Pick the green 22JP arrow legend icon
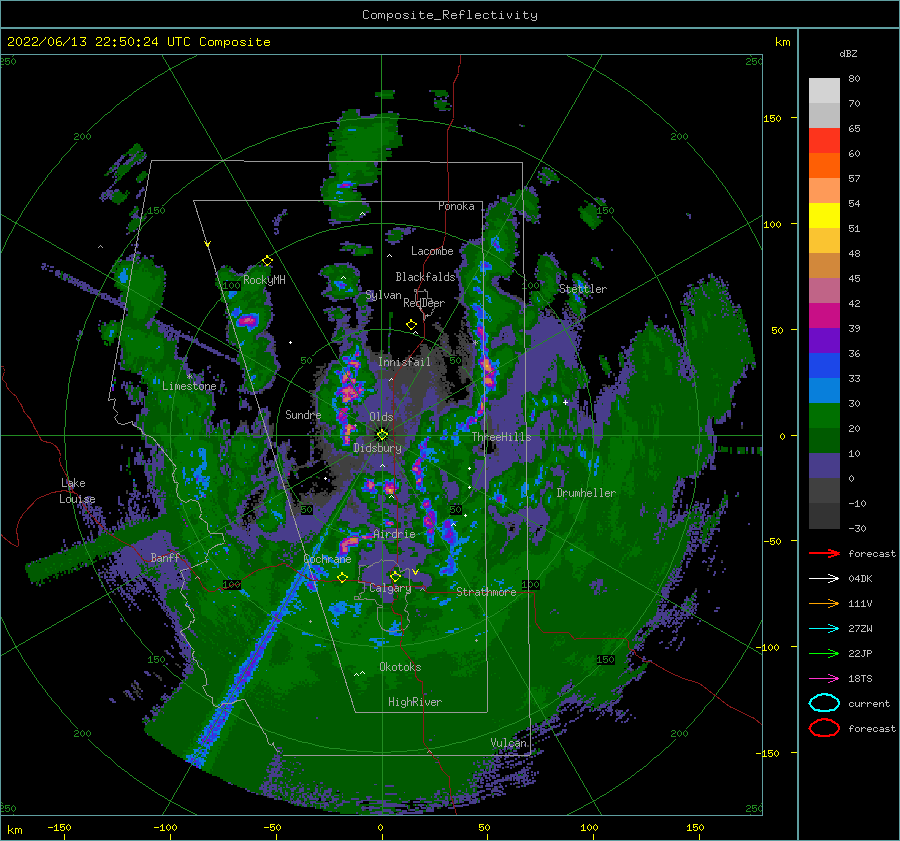Viewport: 900px width, 841px height. (824, 653)
